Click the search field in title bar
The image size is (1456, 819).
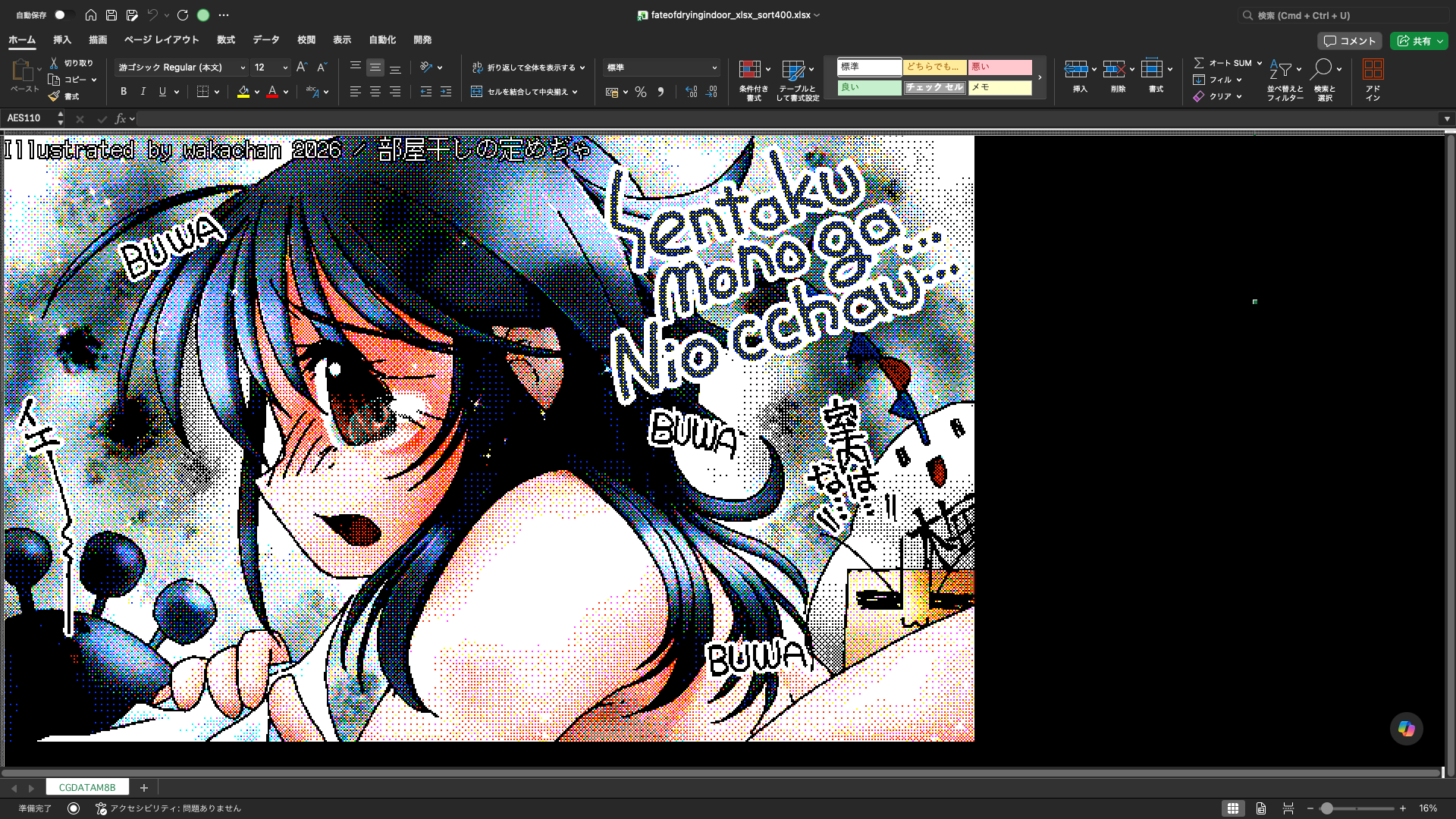[1342, 15]
